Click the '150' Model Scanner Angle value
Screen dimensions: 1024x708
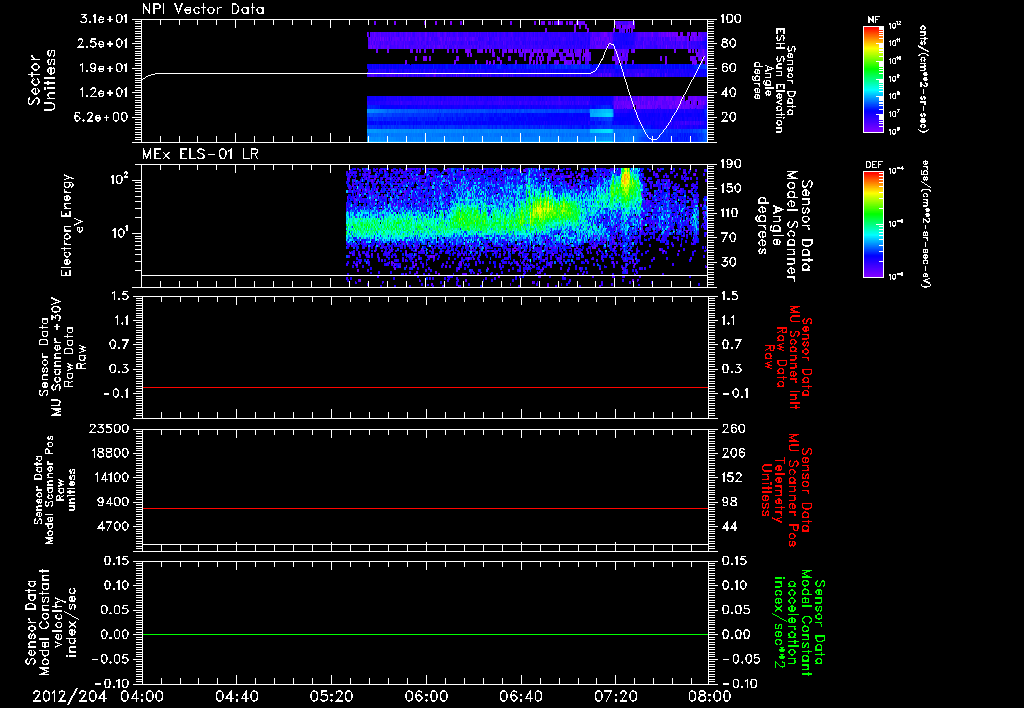coord(731,189)
